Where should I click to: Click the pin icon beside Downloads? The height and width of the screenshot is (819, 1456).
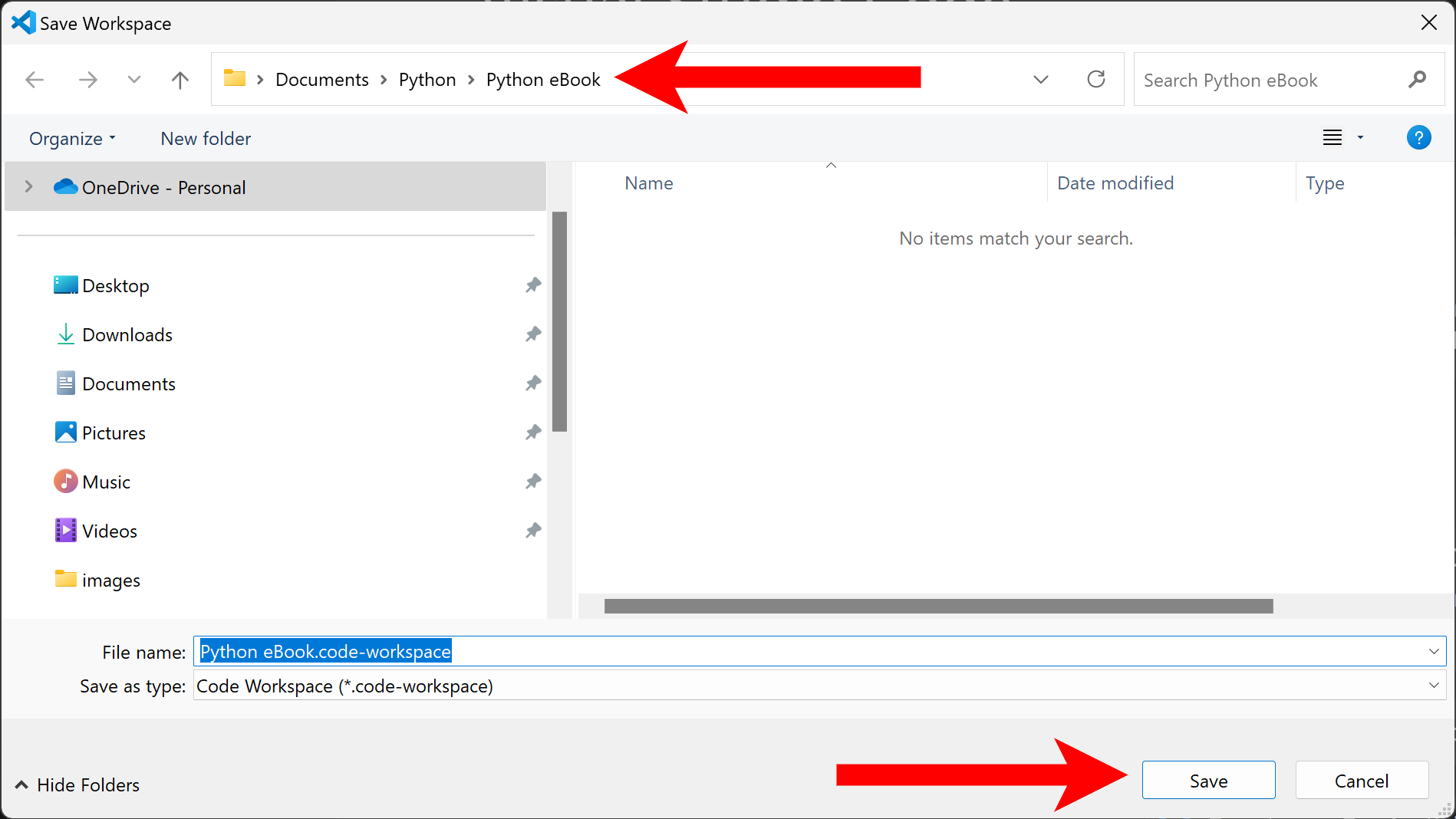[x=533, y=334]
